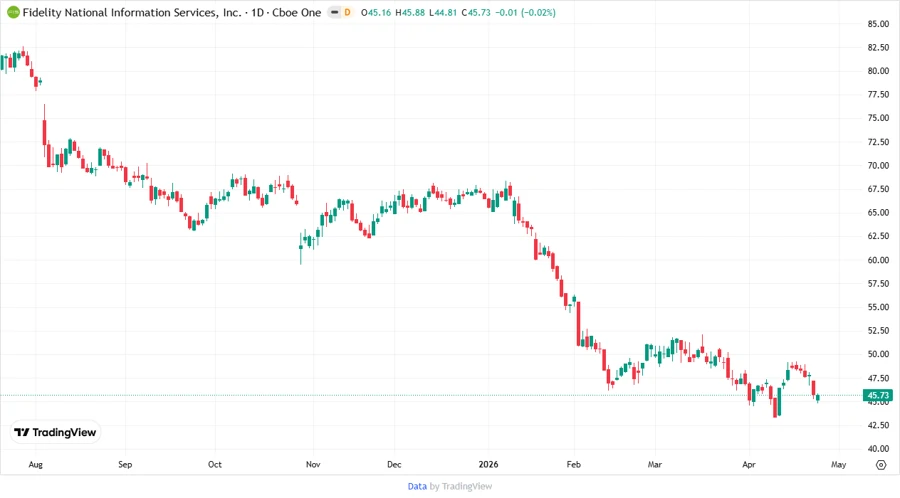
Task: Select the close value C45.73 in header
Action: [476, 12]
